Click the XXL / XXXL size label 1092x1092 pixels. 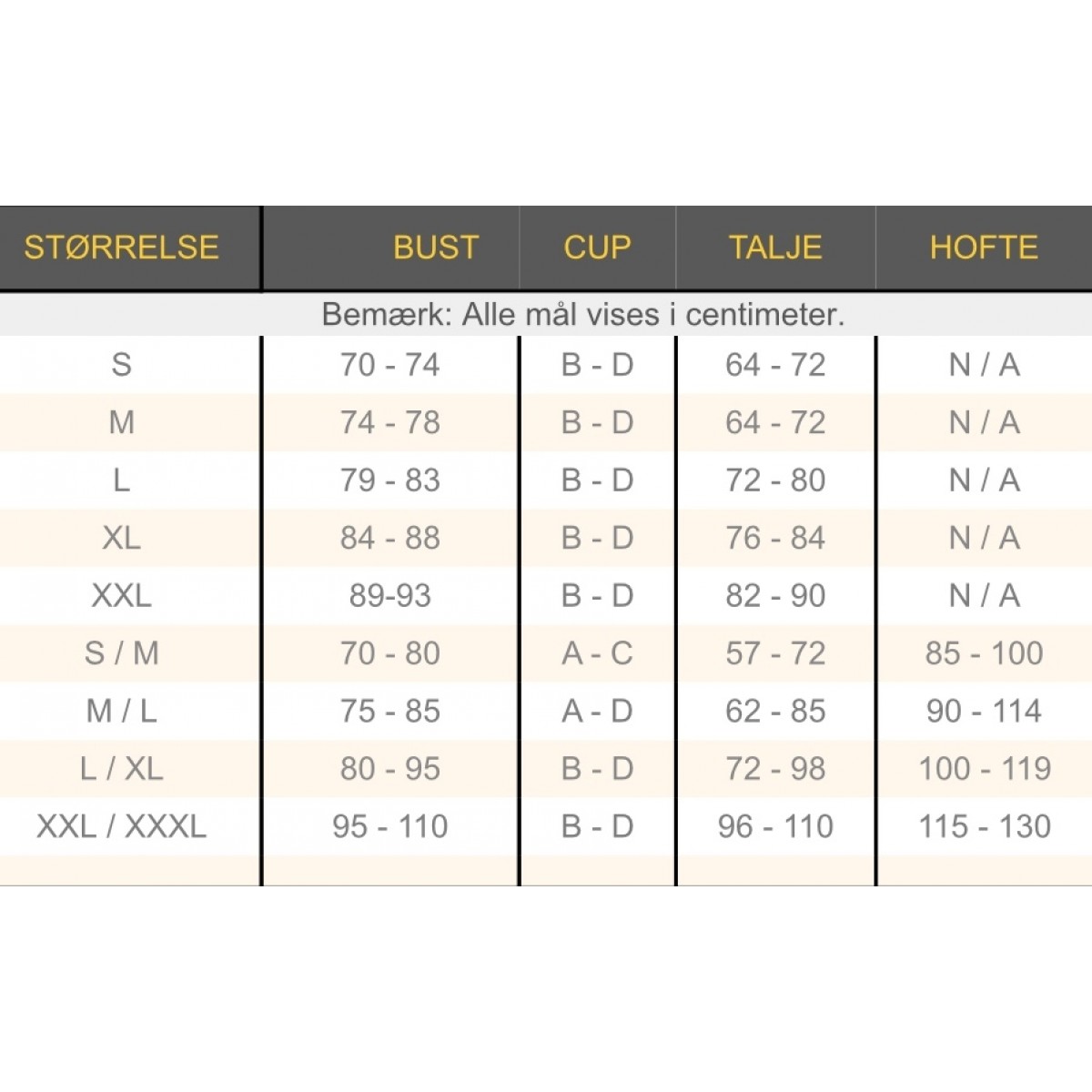(x=121, y=826)
